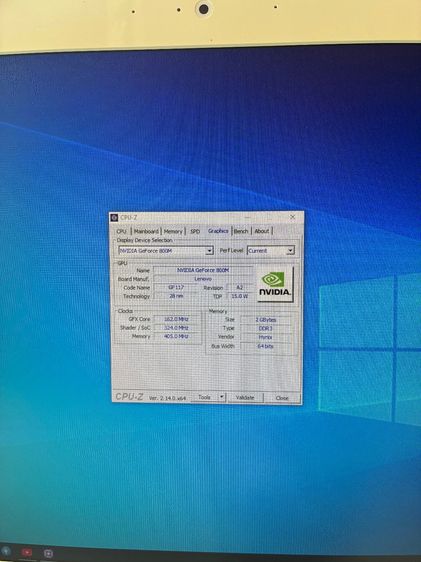Open the About tab
The image size is (421, 562).
pos(262,231)
